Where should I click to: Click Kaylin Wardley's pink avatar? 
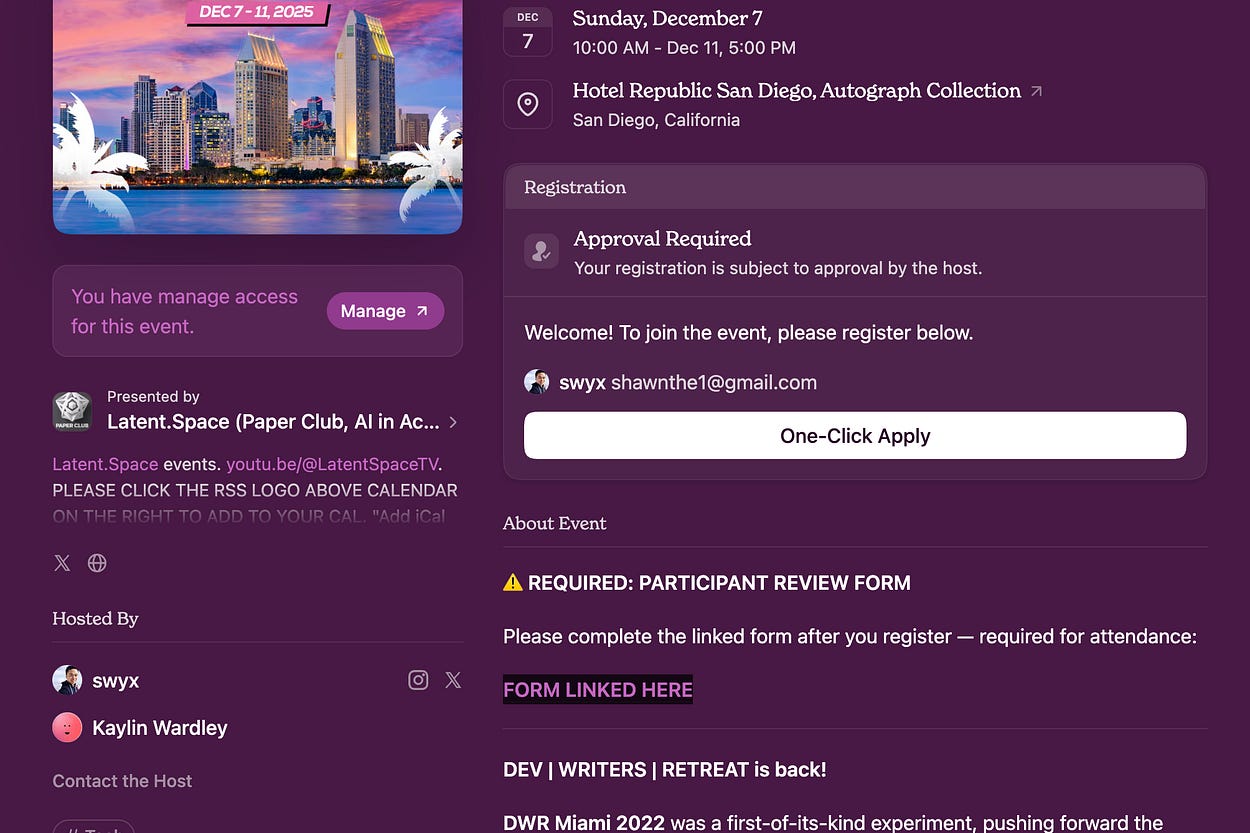(67, 727)
